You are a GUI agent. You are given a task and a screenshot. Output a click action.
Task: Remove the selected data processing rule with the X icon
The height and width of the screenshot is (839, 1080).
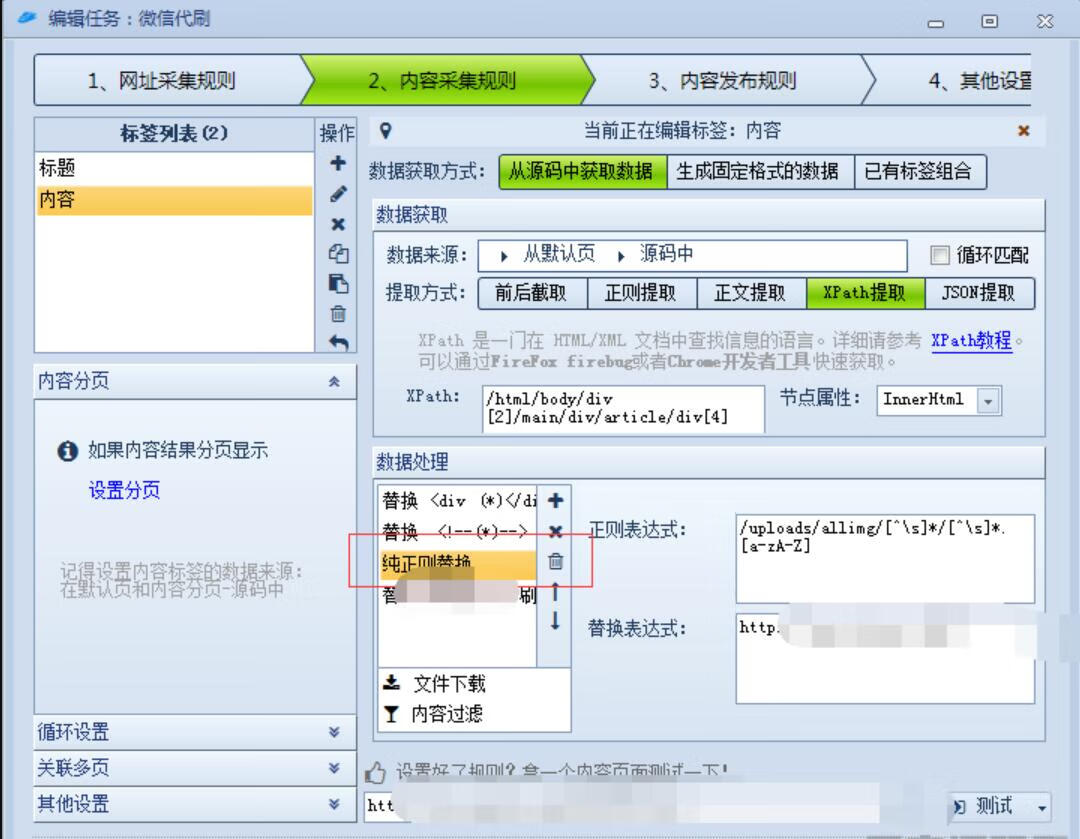(x=555, y=531)
